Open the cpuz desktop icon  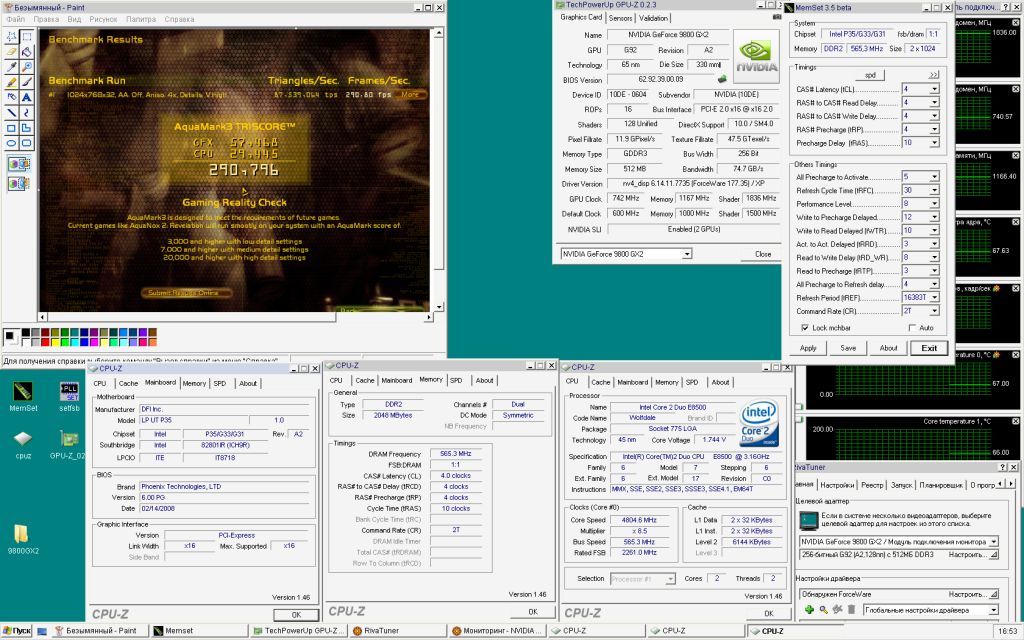tap(23, 444)
